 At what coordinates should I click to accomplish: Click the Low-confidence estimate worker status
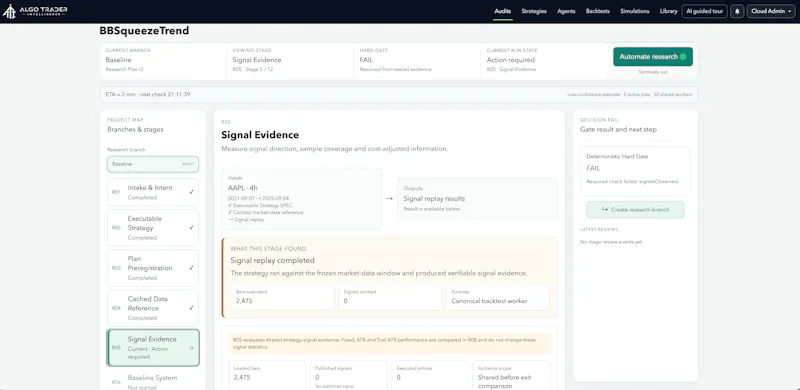630,94
